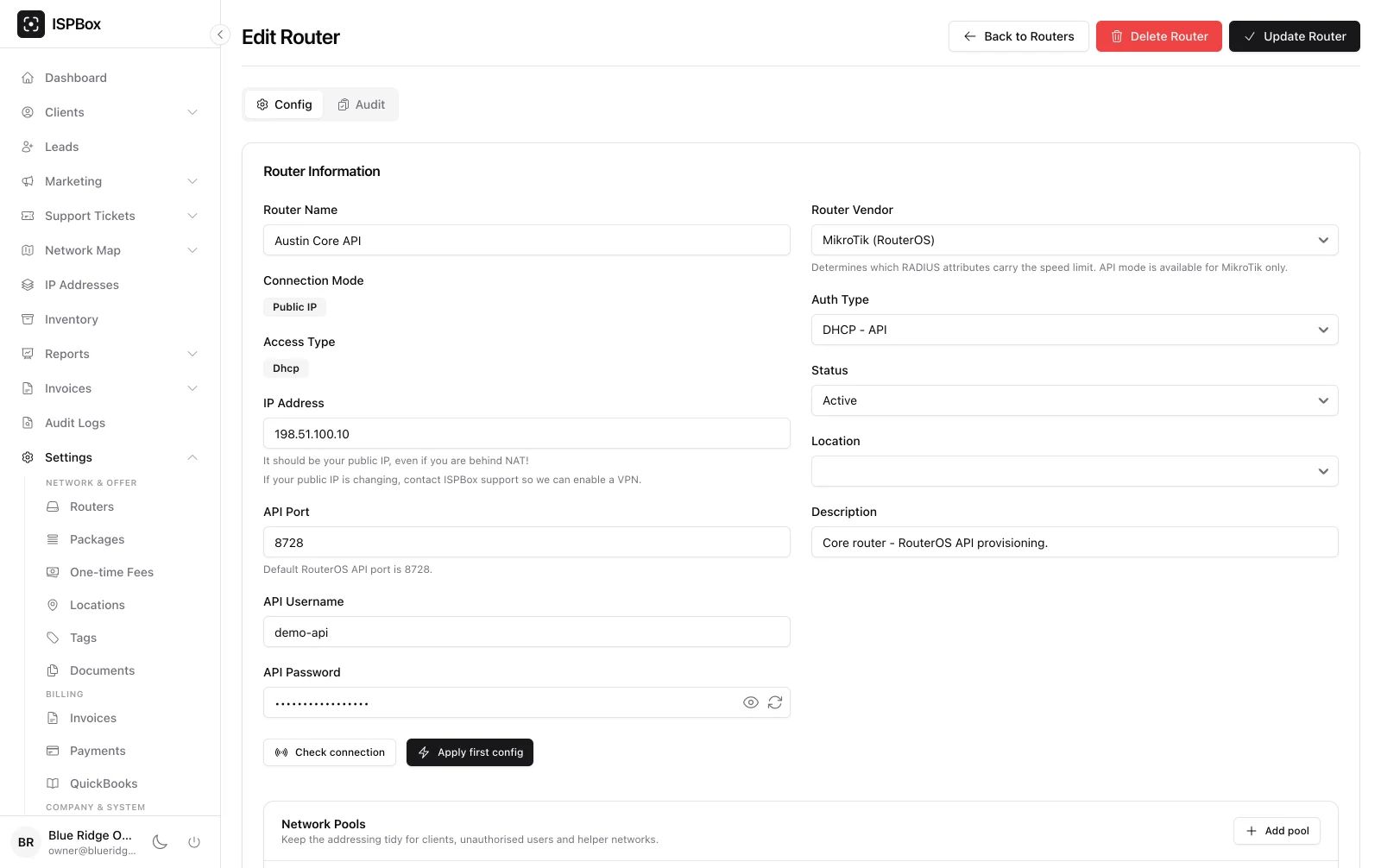Open the Router Vendor dropdown
The width and height of the screenshot is (1381, 868).
point(1075,240)
